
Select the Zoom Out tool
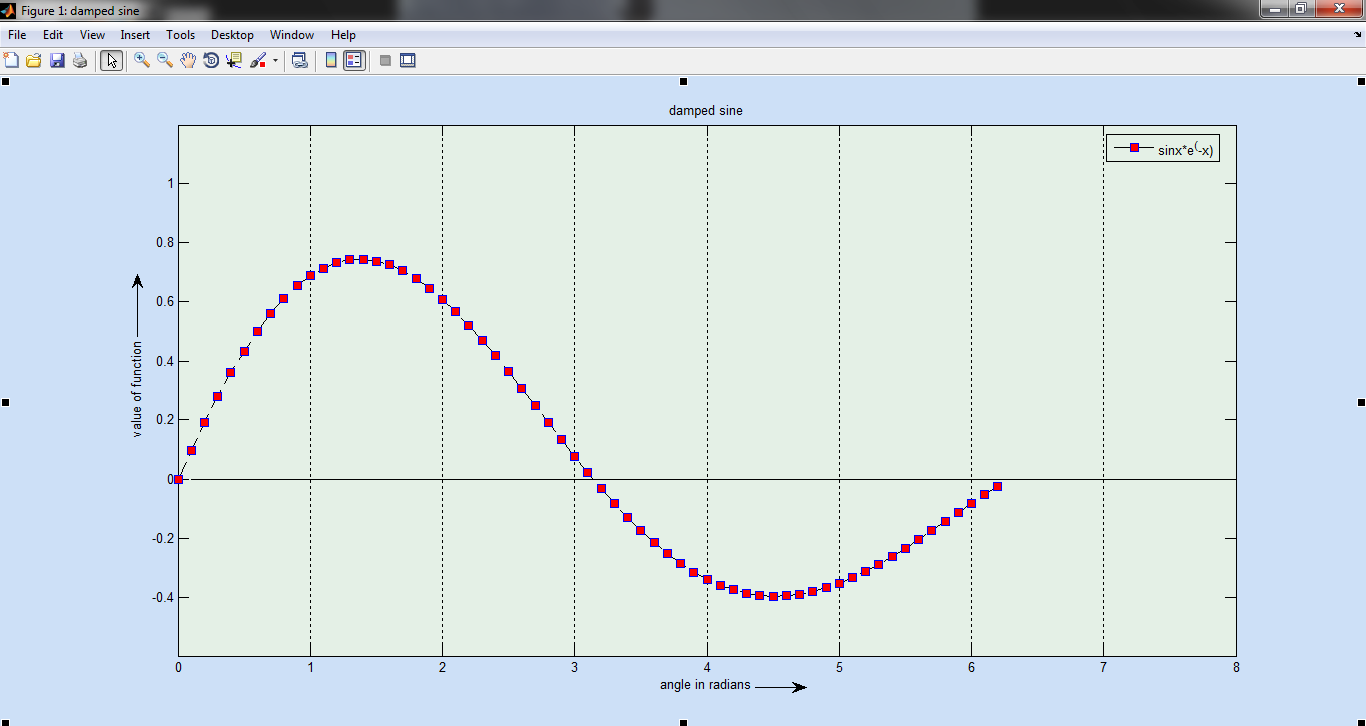[163, 60]
